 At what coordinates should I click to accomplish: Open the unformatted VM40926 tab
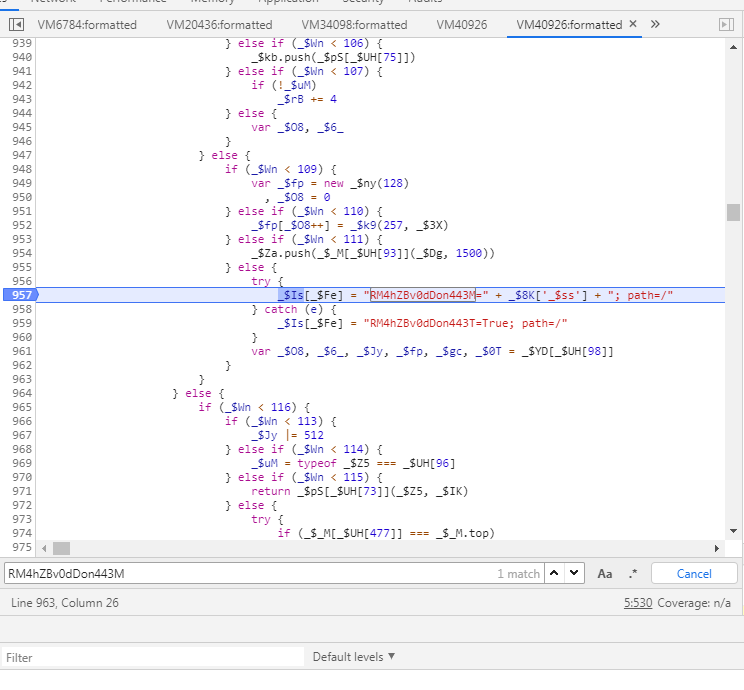(x=462, y=24)
